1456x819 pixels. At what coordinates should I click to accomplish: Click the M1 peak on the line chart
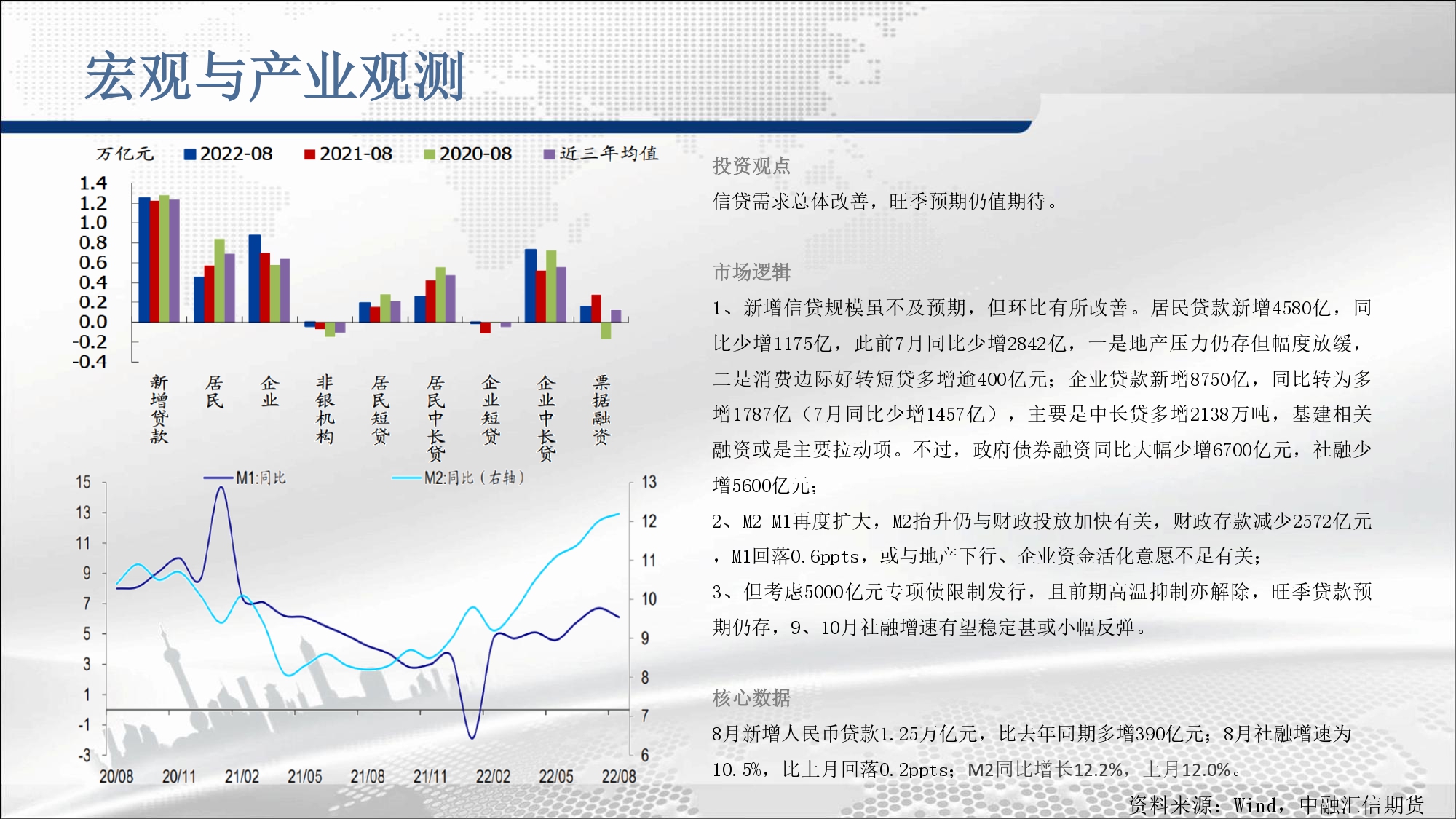click(x=221, y=488)
